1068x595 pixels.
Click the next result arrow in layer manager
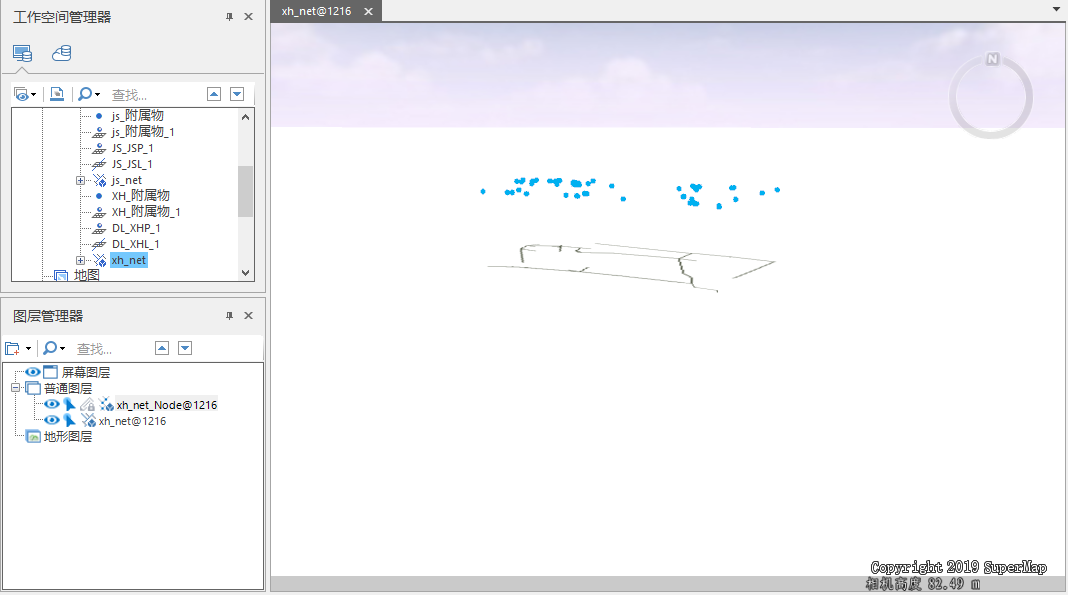185,349
